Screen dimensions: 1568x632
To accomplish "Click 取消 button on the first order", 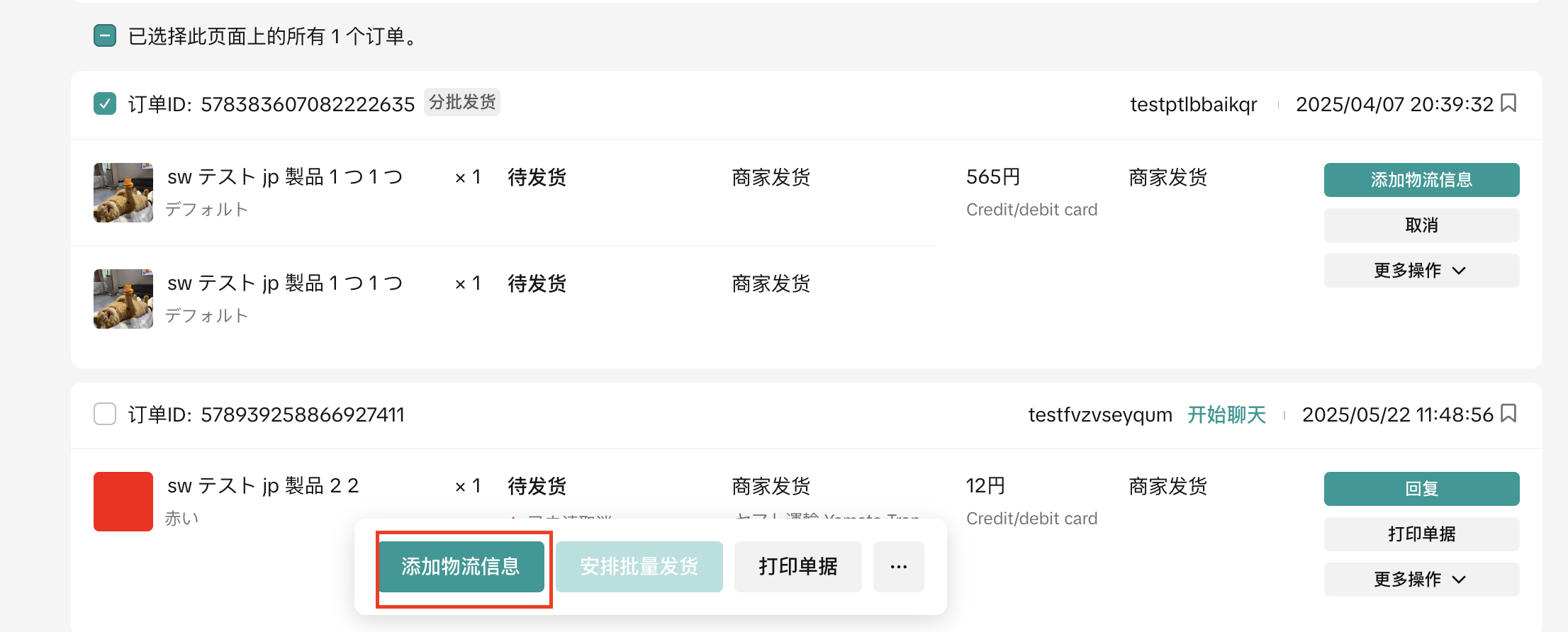I will tap(1421, 225).
